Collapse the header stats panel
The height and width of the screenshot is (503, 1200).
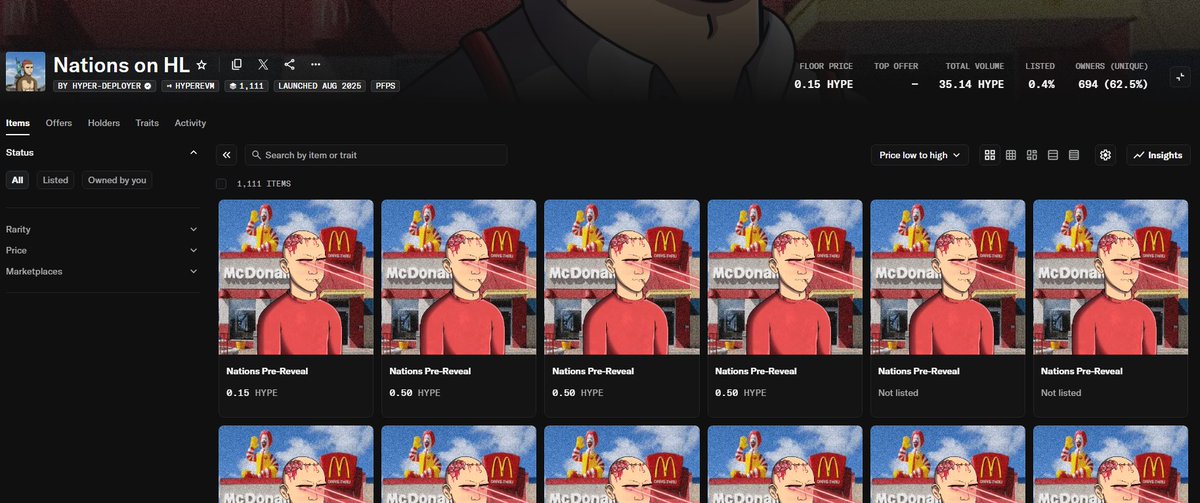[1179, 76]
